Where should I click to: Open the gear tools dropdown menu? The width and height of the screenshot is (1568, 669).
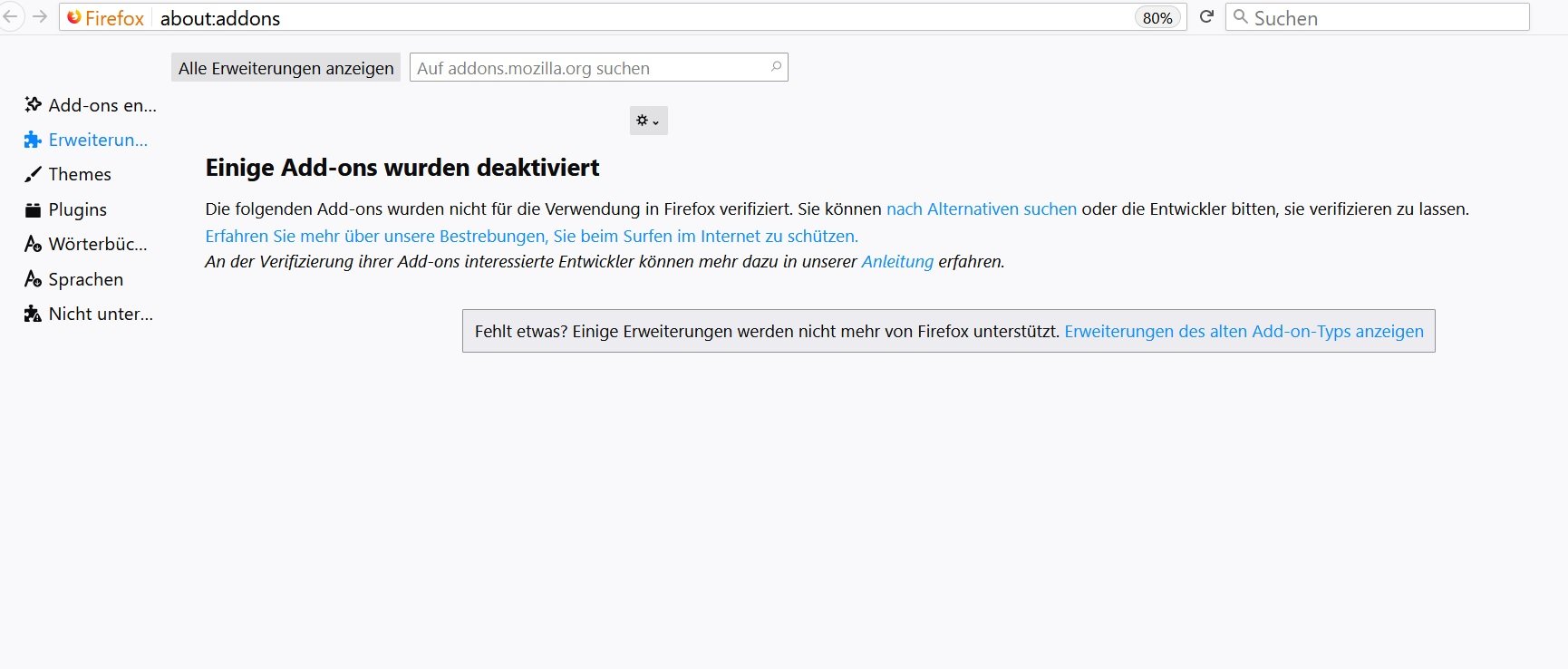pyautogui.click(x=648, y=121)
